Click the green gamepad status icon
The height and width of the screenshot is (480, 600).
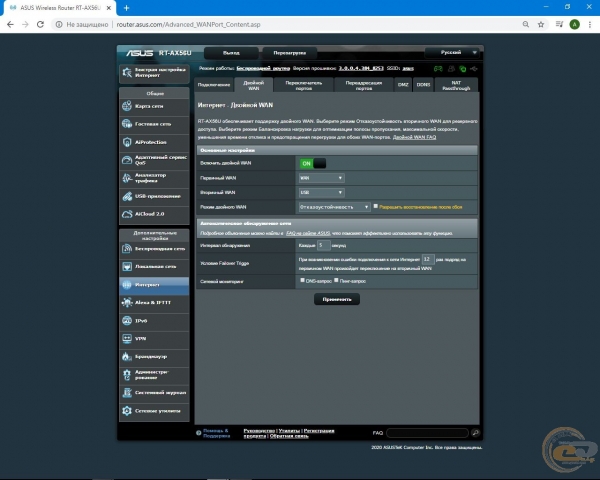click(438, 69)
